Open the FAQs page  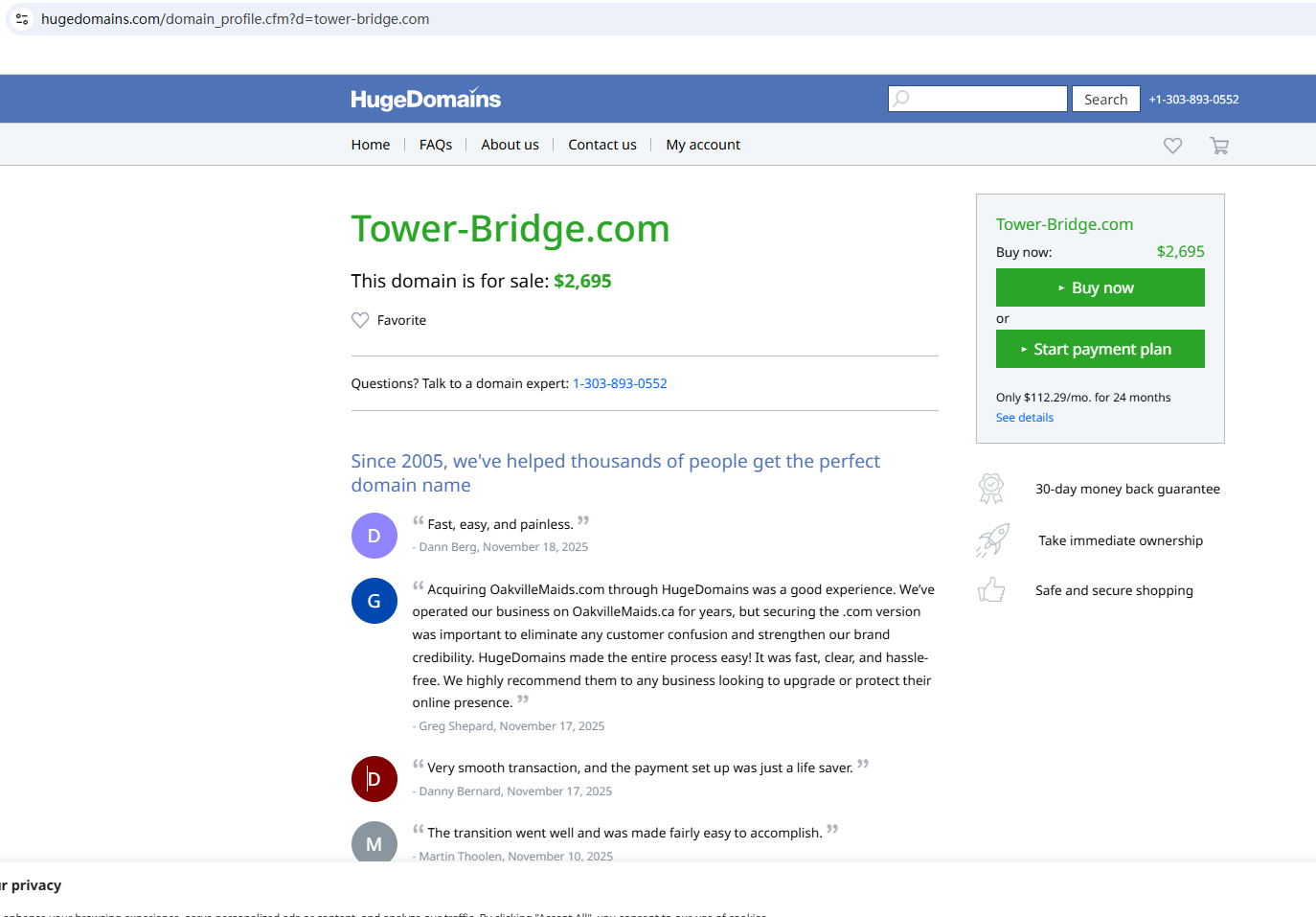pos(436,145)
